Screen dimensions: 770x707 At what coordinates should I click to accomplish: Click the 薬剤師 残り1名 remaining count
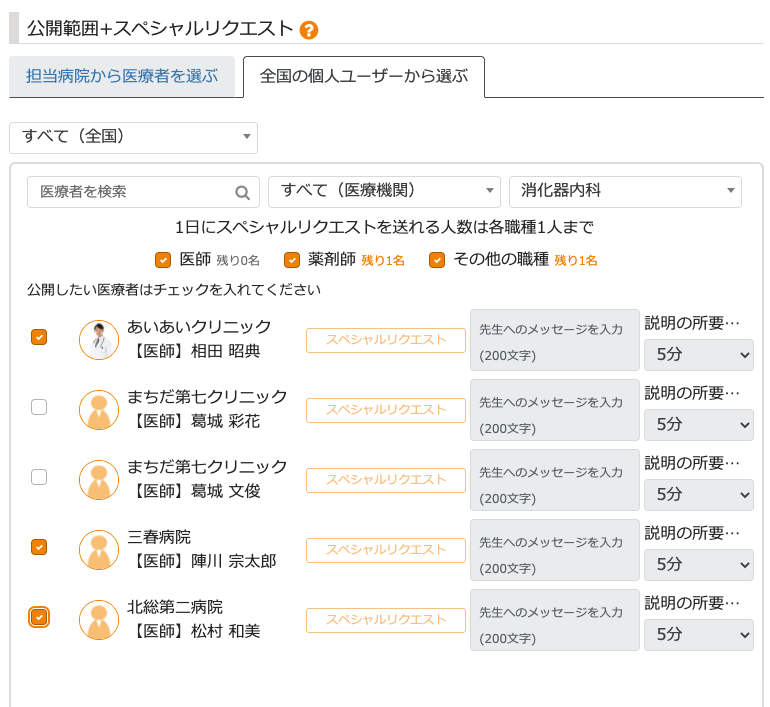(x=383, y=261)
